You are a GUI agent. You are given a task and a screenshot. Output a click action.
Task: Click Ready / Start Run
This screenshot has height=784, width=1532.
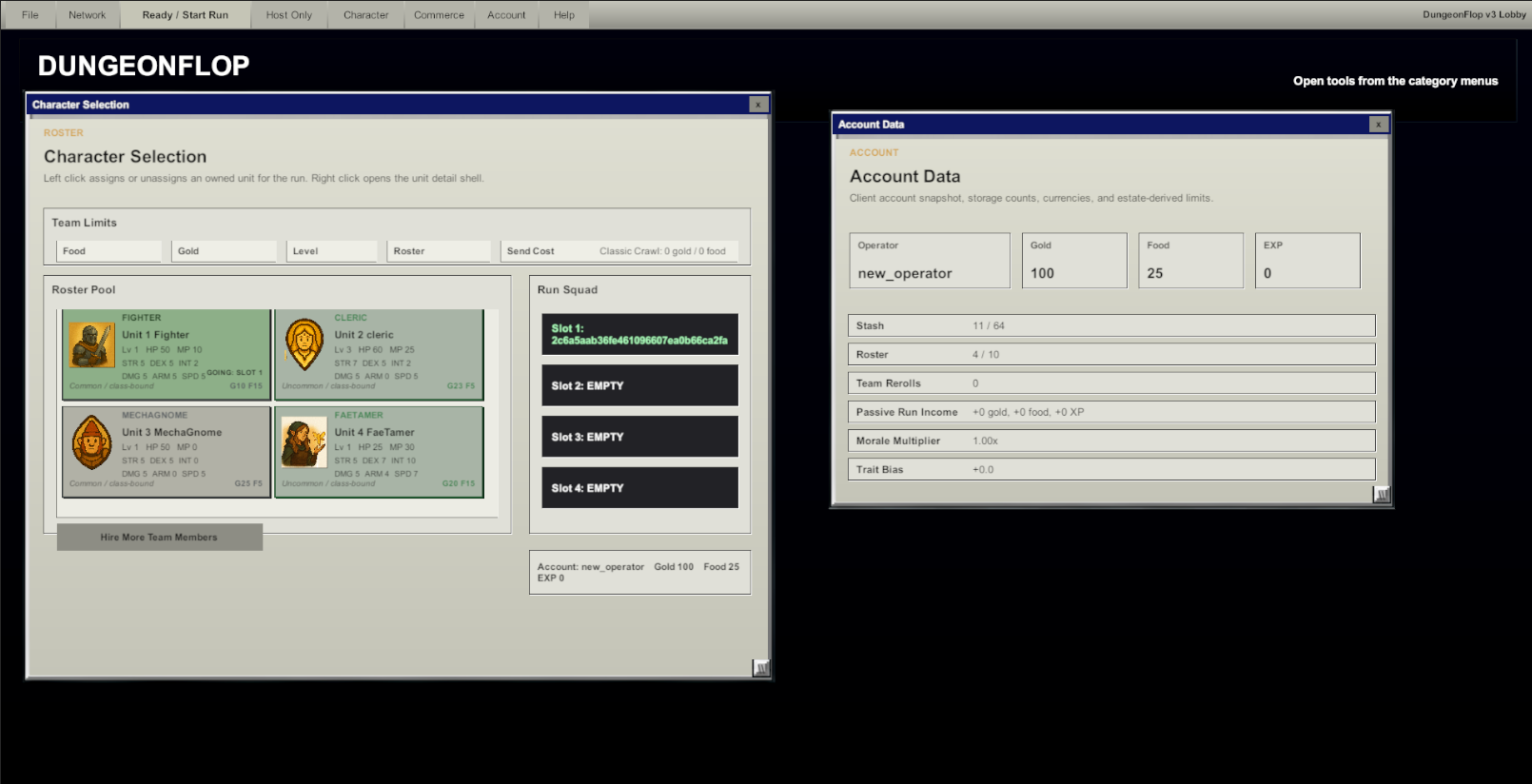186,15
